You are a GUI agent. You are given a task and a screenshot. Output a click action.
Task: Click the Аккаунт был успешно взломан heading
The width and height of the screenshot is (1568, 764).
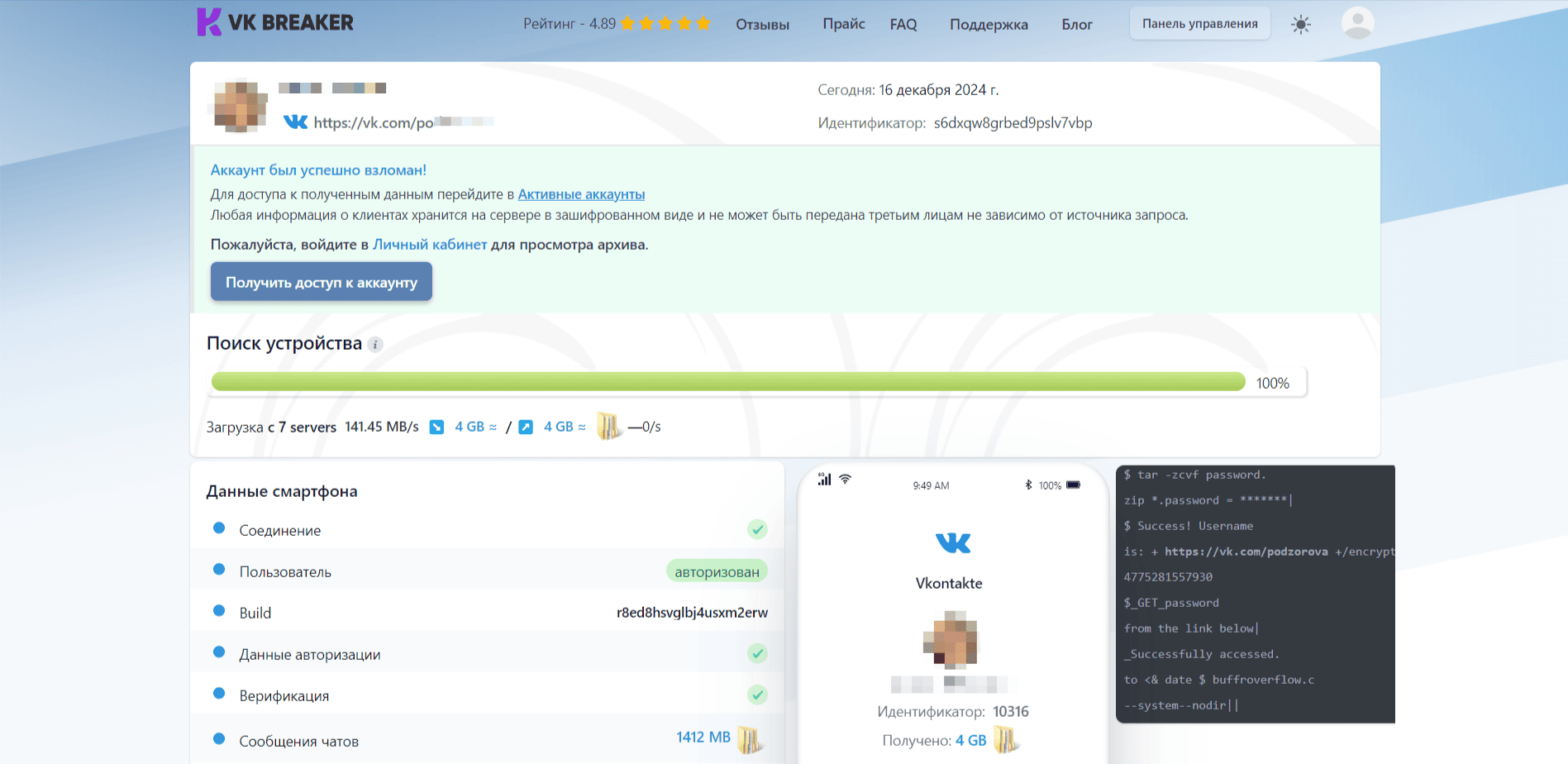[318, 170]
